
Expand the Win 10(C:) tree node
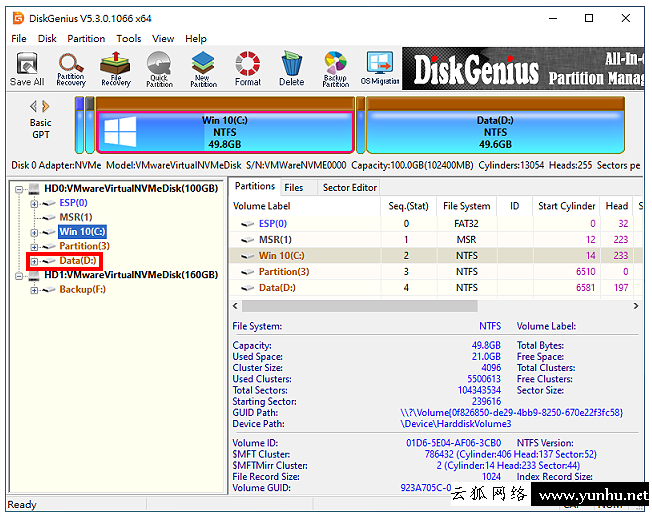(34, 232)
